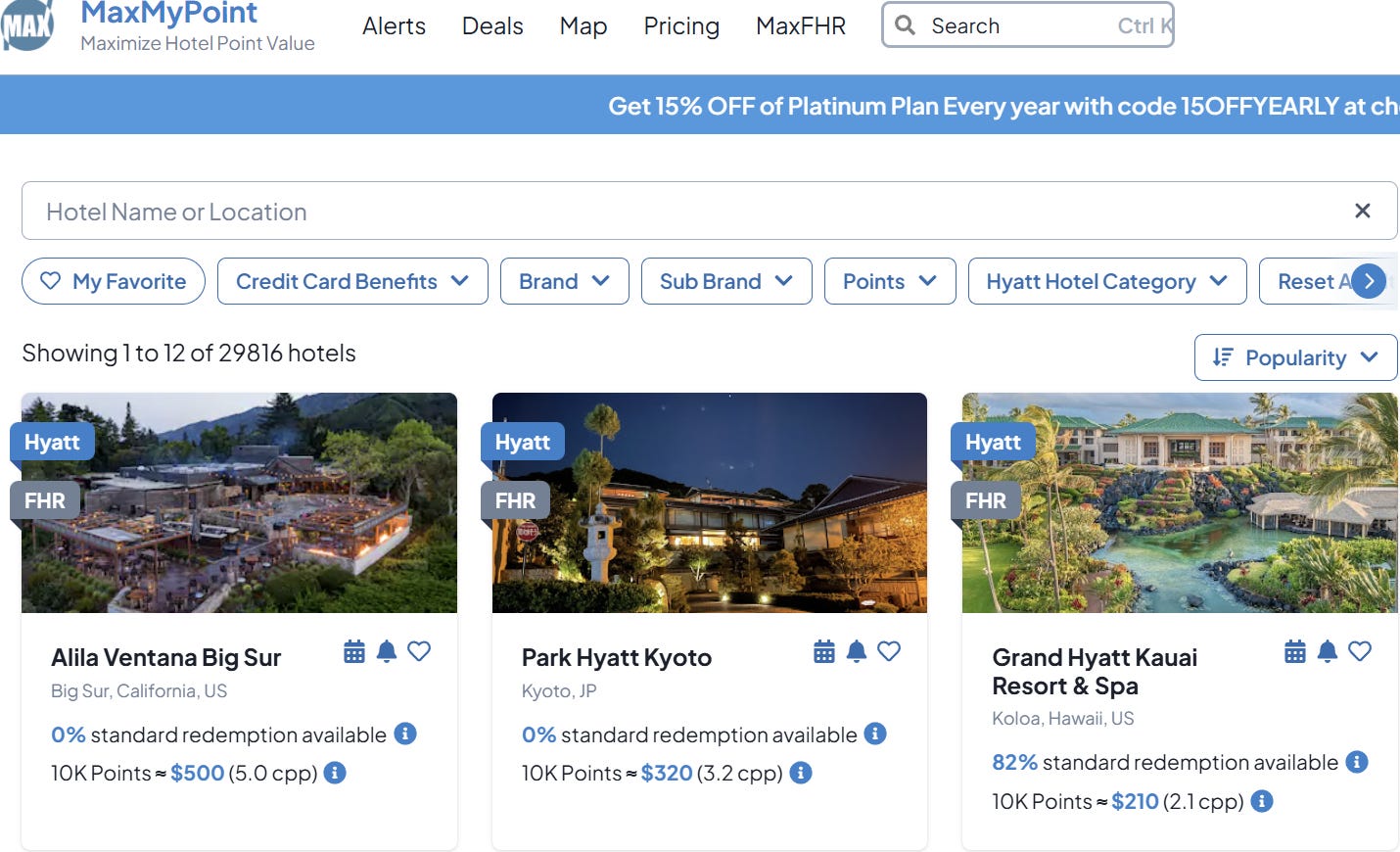
Task: View the Grand Hyatt Kauai resort photo
Action: [x=1180, y=503]
